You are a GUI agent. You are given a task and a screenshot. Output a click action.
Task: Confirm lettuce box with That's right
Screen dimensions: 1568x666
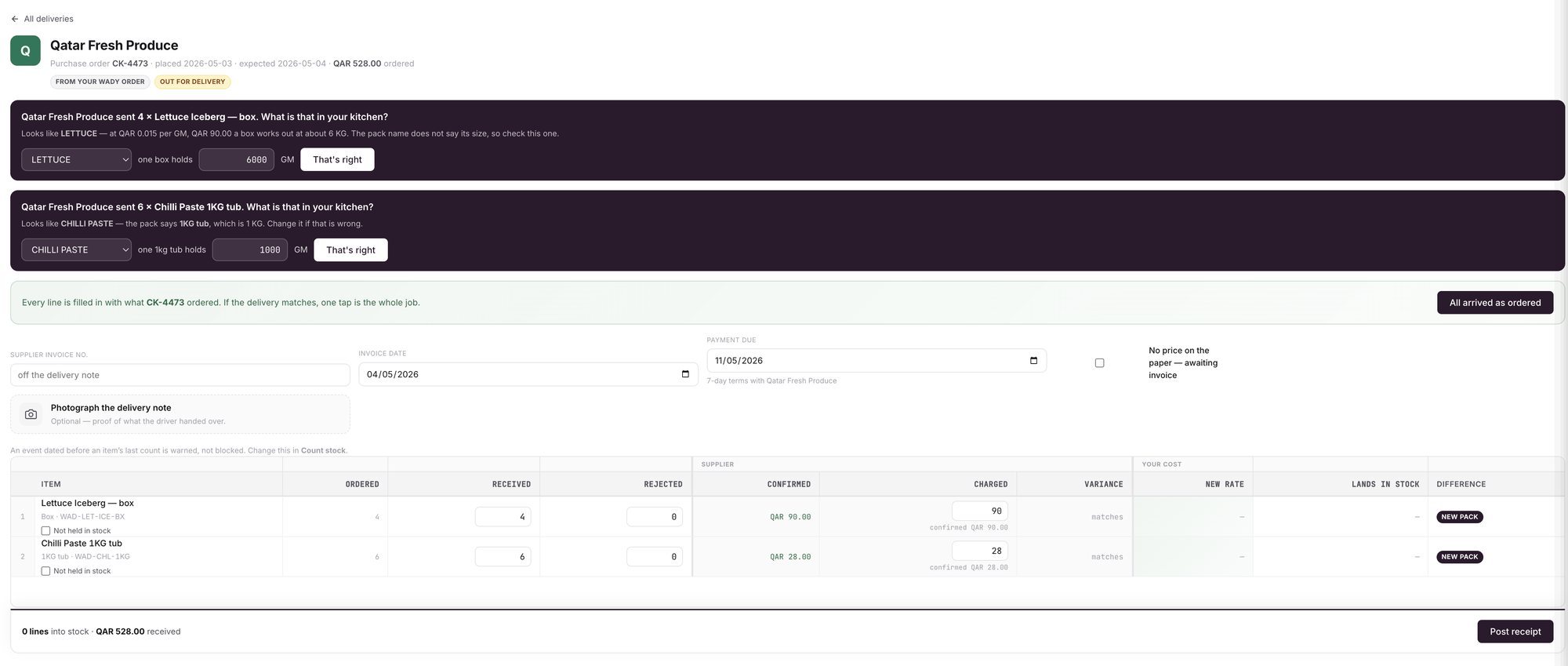click(337, 160)
